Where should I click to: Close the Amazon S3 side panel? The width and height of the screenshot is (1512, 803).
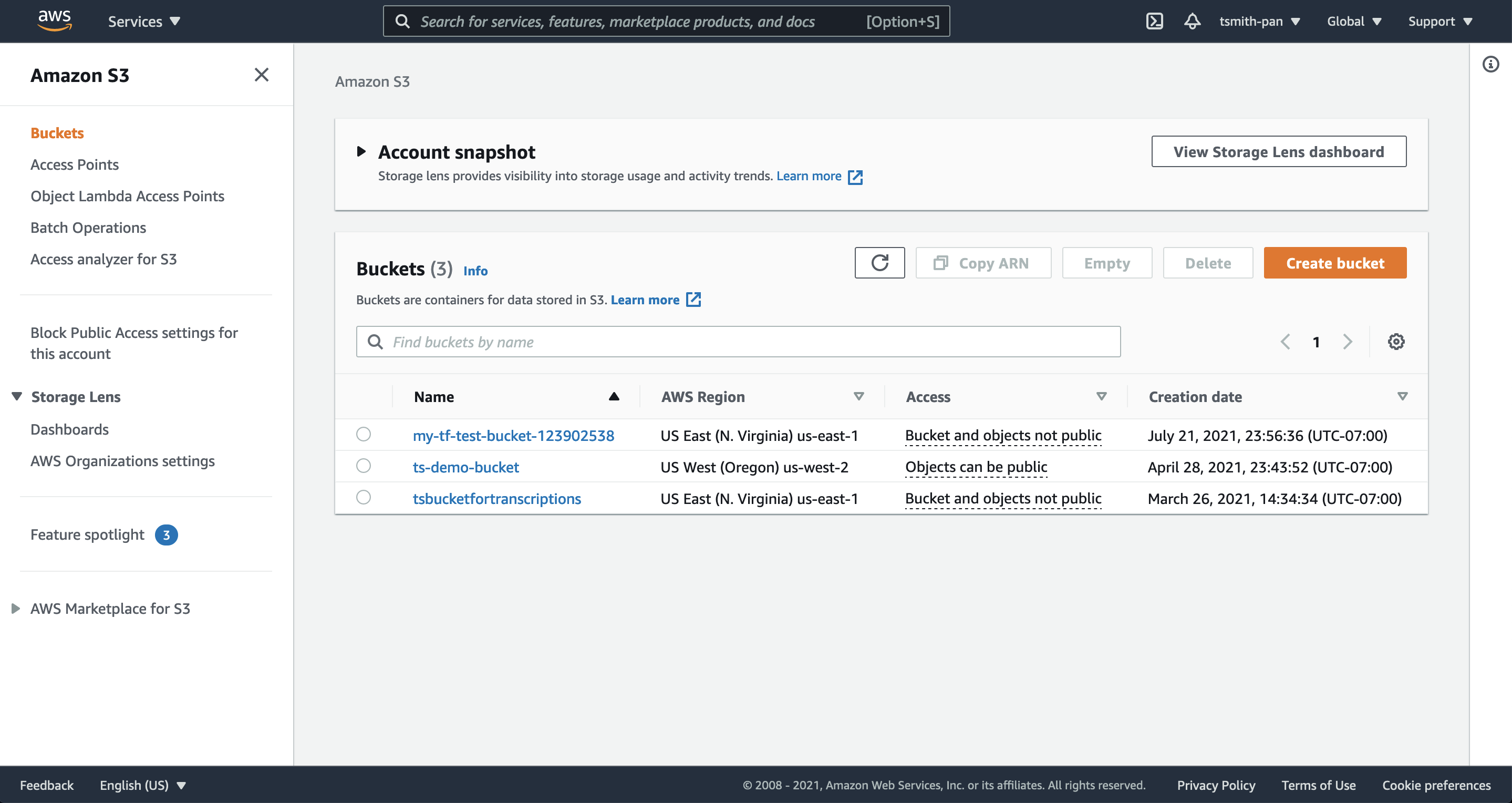261,75
